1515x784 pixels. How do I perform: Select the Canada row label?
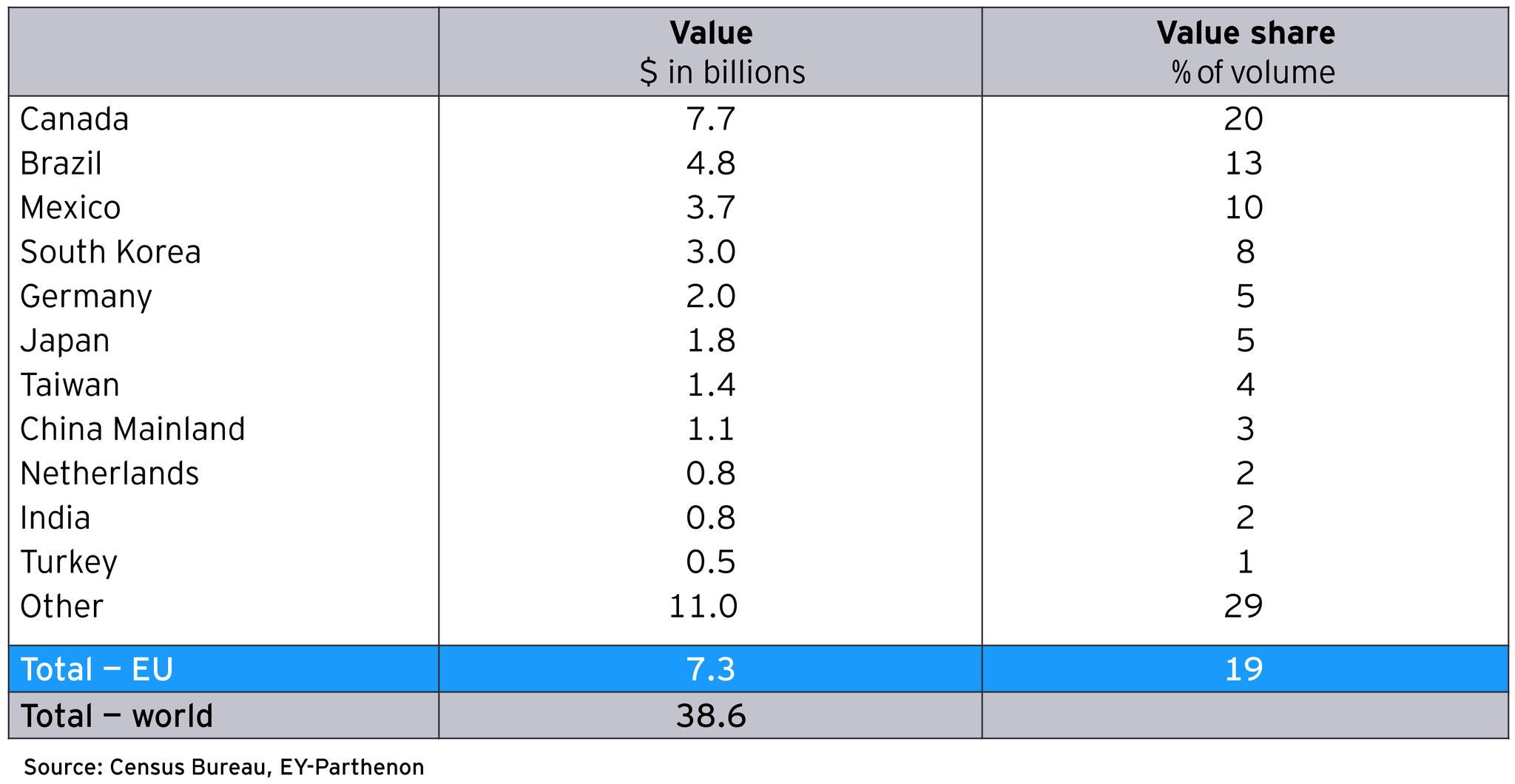[75, 119]
